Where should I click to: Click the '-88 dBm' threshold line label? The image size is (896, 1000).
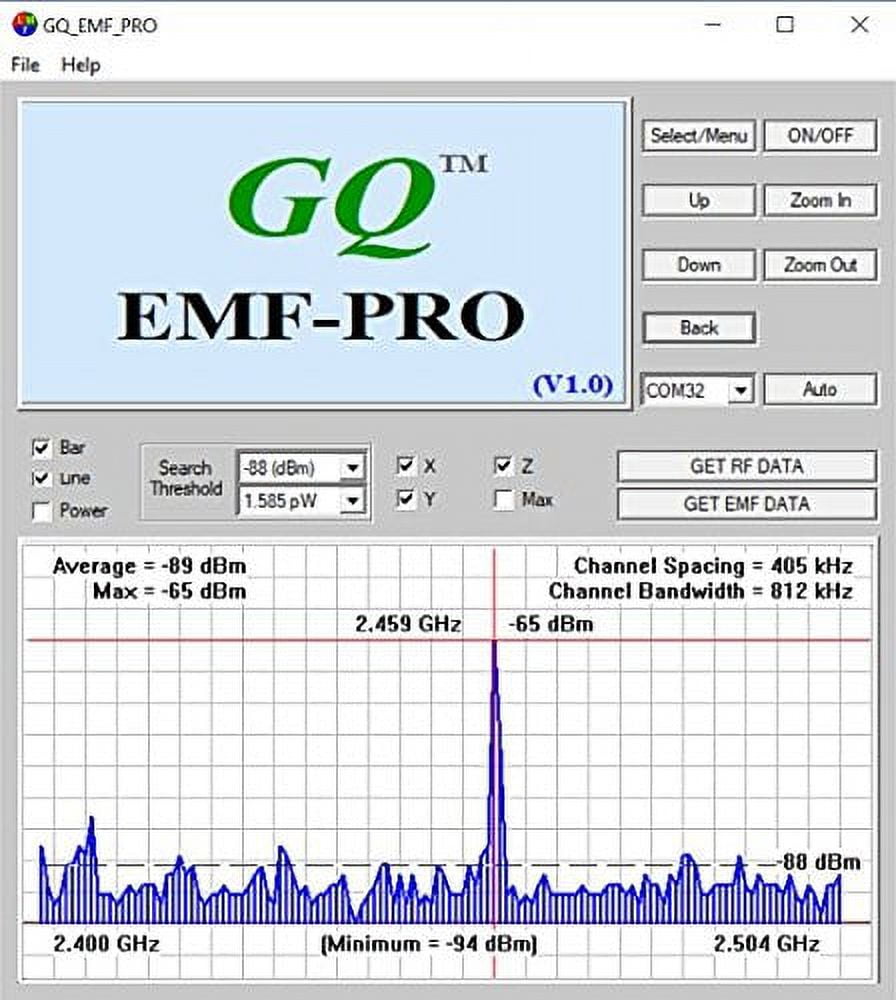click(x=821, y=862)
